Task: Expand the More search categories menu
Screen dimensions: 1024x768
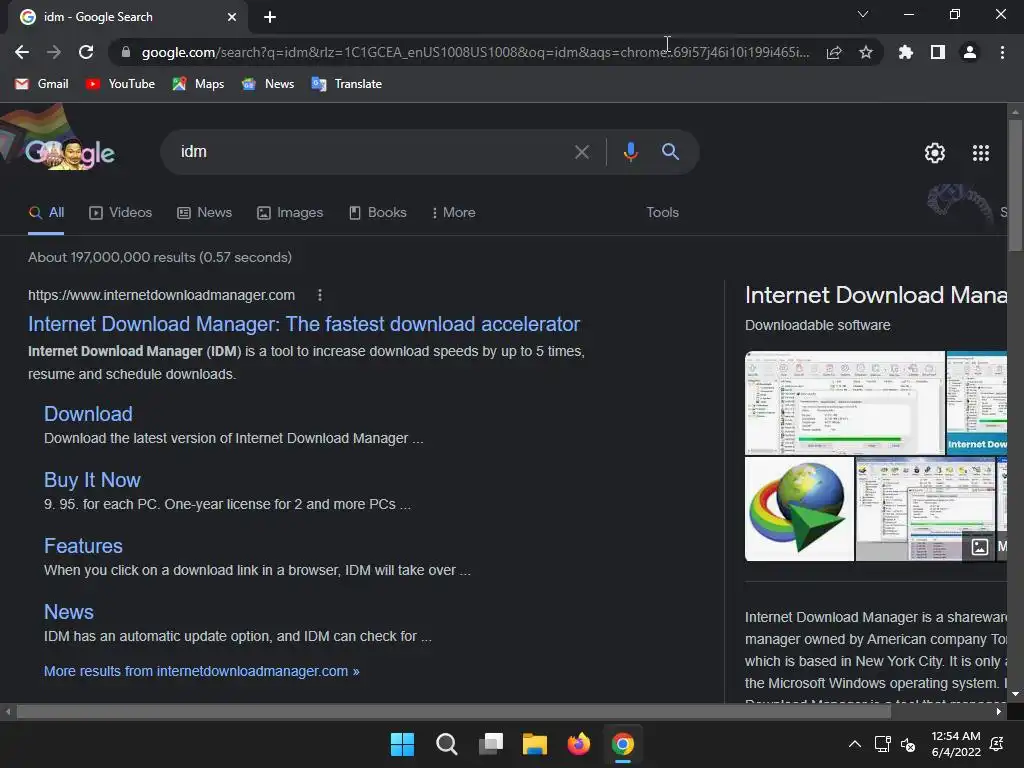Action: 453,212
